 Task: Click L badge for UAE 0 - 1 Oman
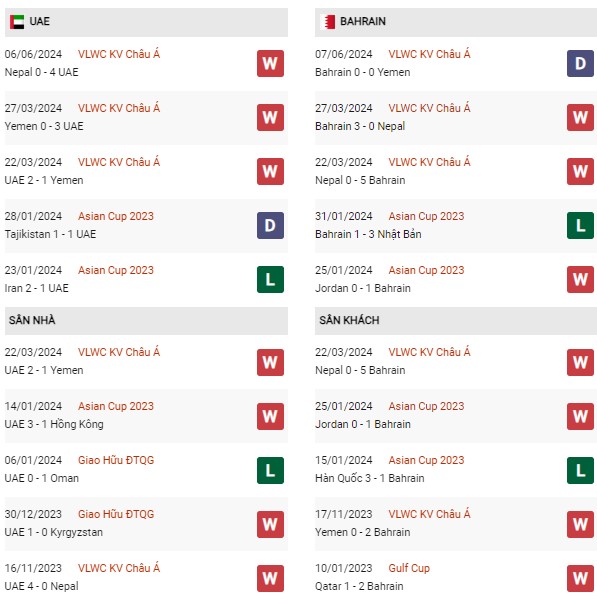(x=270, y=470)
